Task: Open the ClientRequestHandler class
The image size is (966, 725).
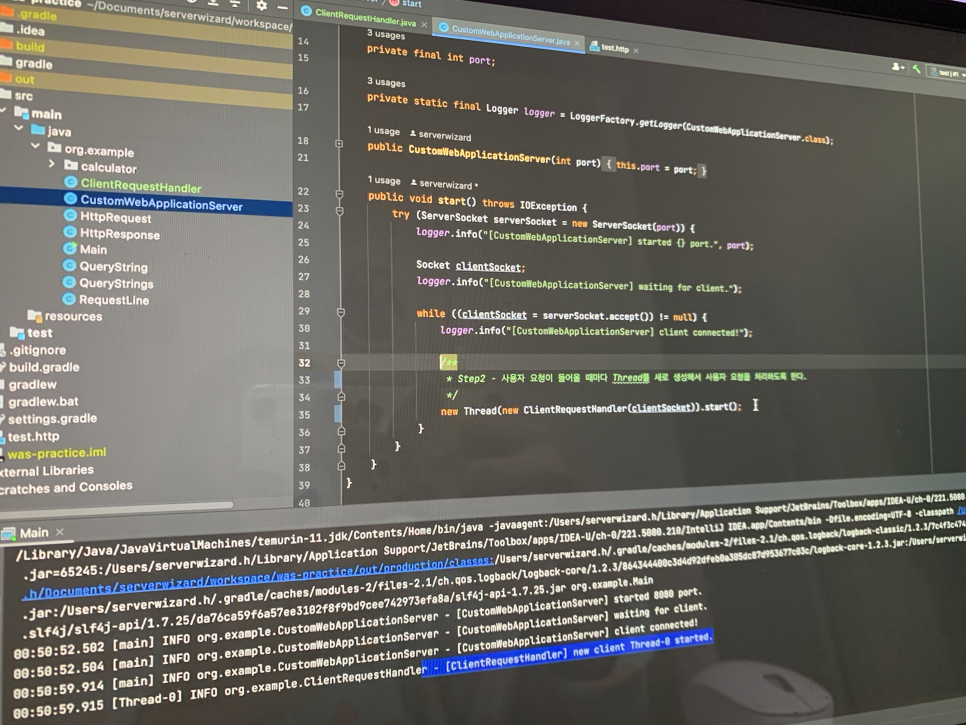Action: (140, 186)
